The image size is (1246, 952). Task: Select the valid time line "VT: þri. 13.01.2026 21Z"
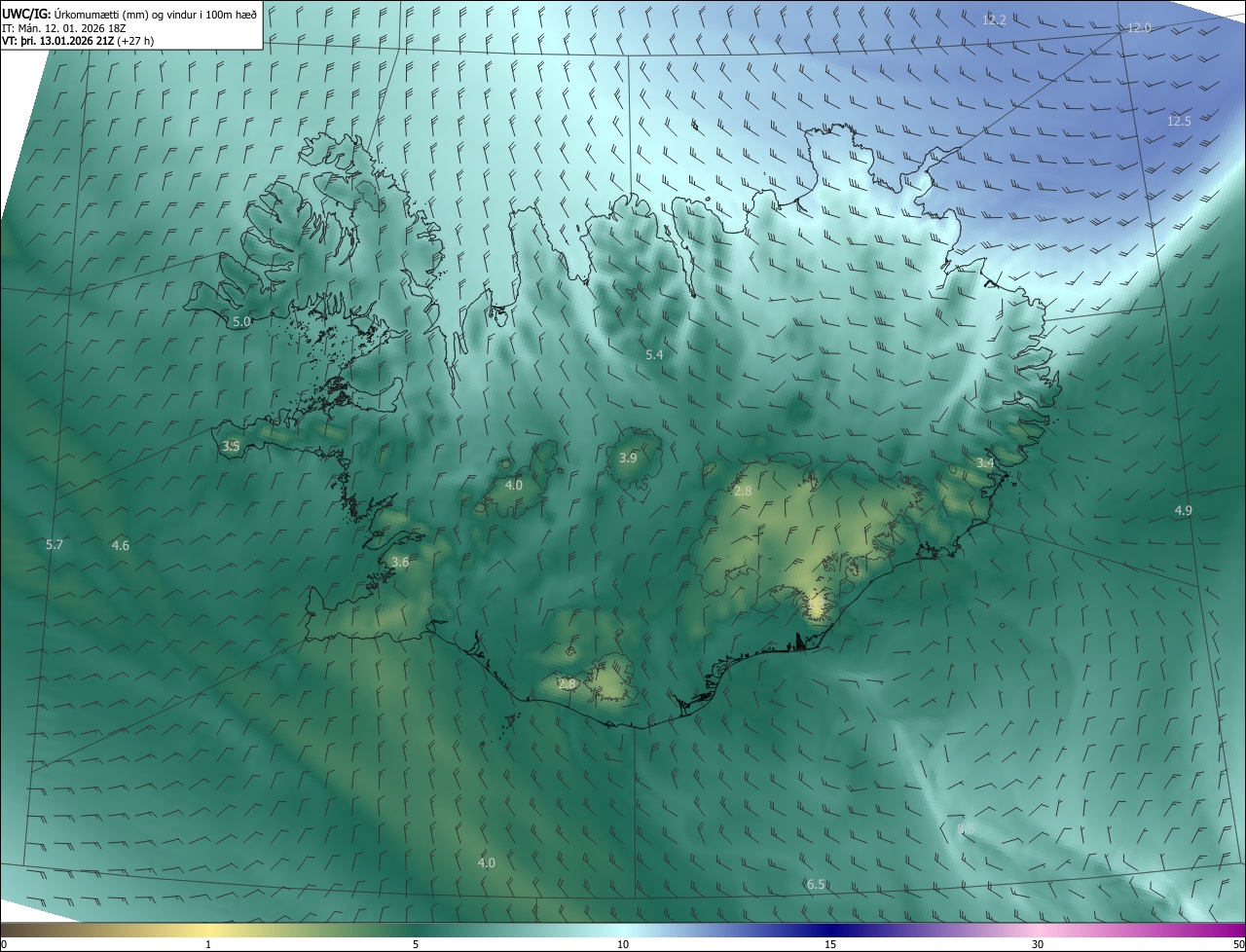point(58,41)
